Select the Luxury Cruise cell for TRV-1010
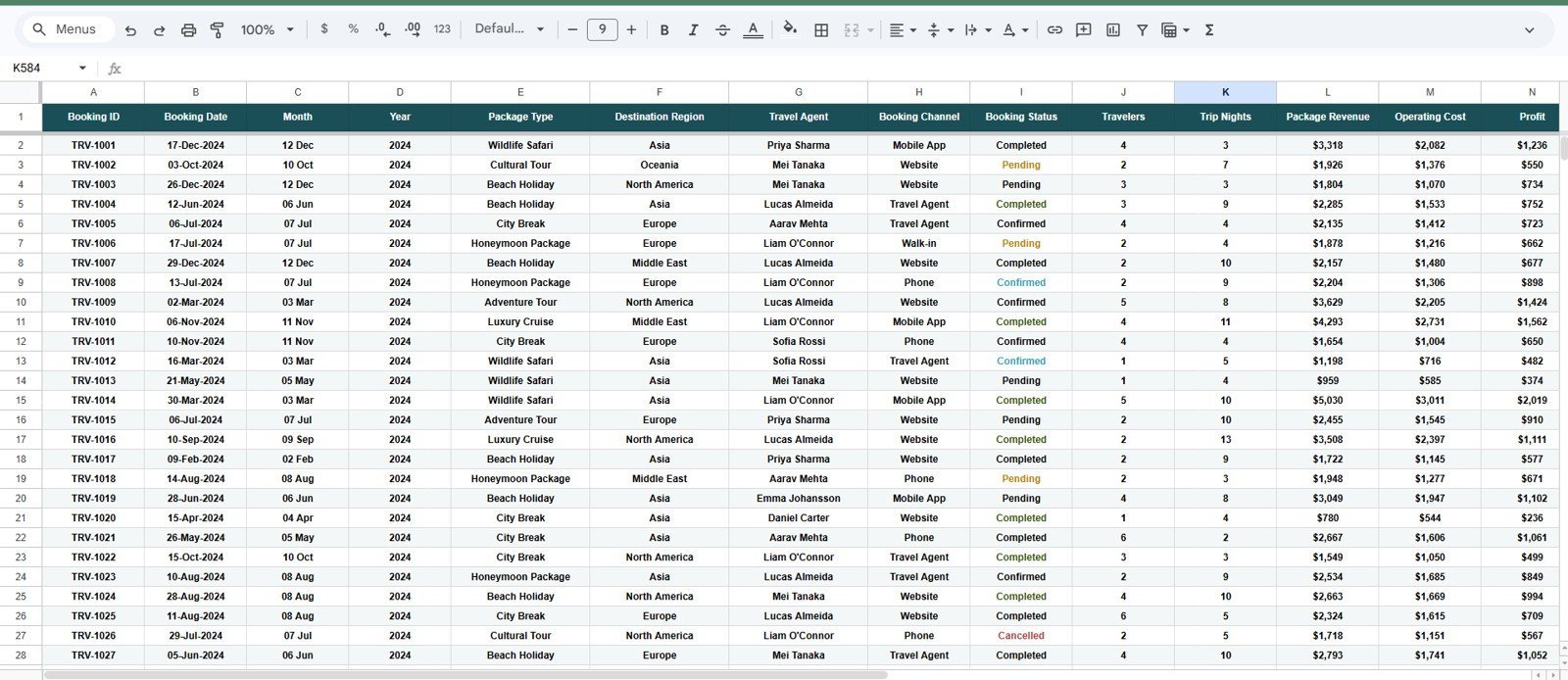This screenshot has height=680, width=1568. [x=520, y=321]
